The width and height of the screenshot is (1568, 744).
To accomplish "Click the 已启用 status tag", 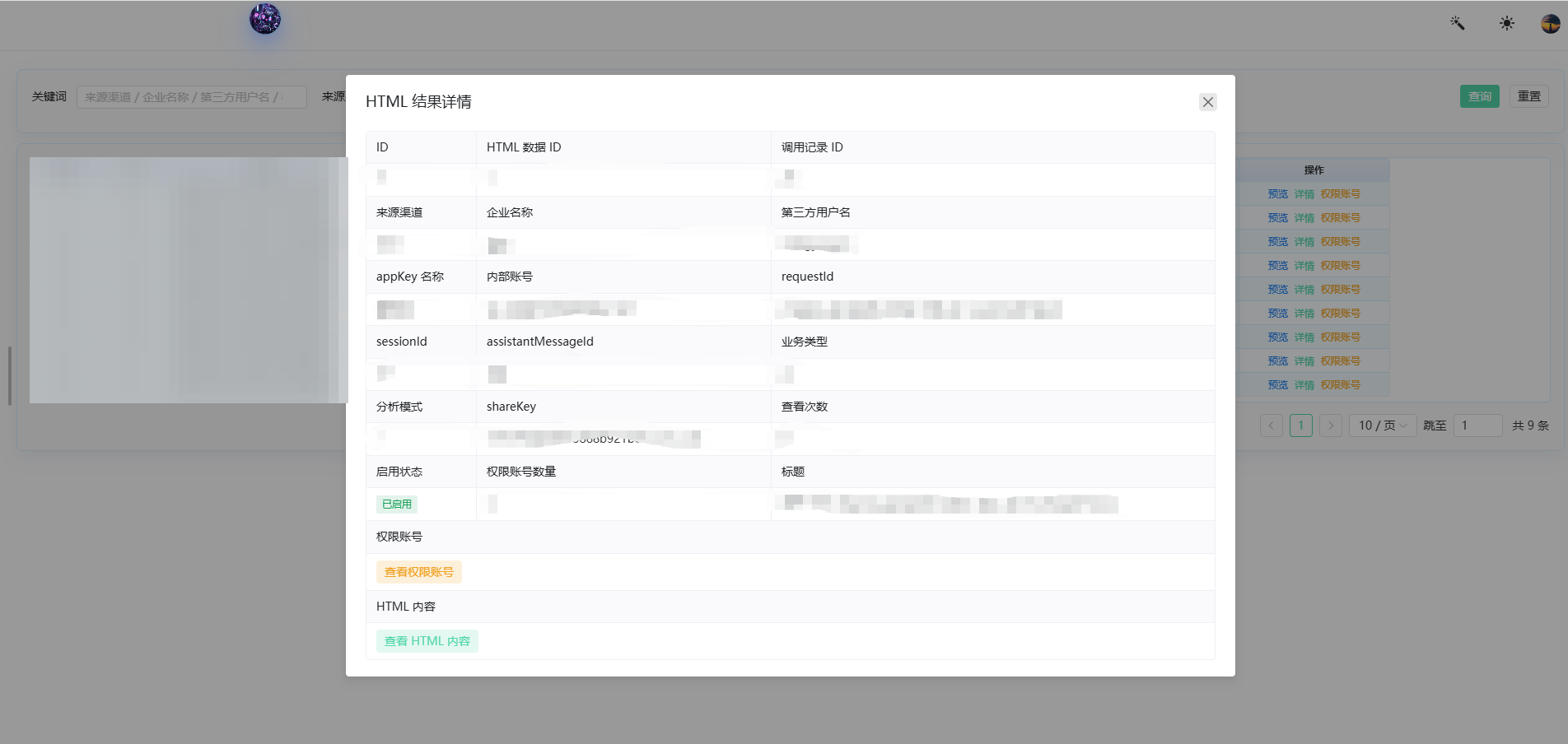I will (x=397, y=505).
